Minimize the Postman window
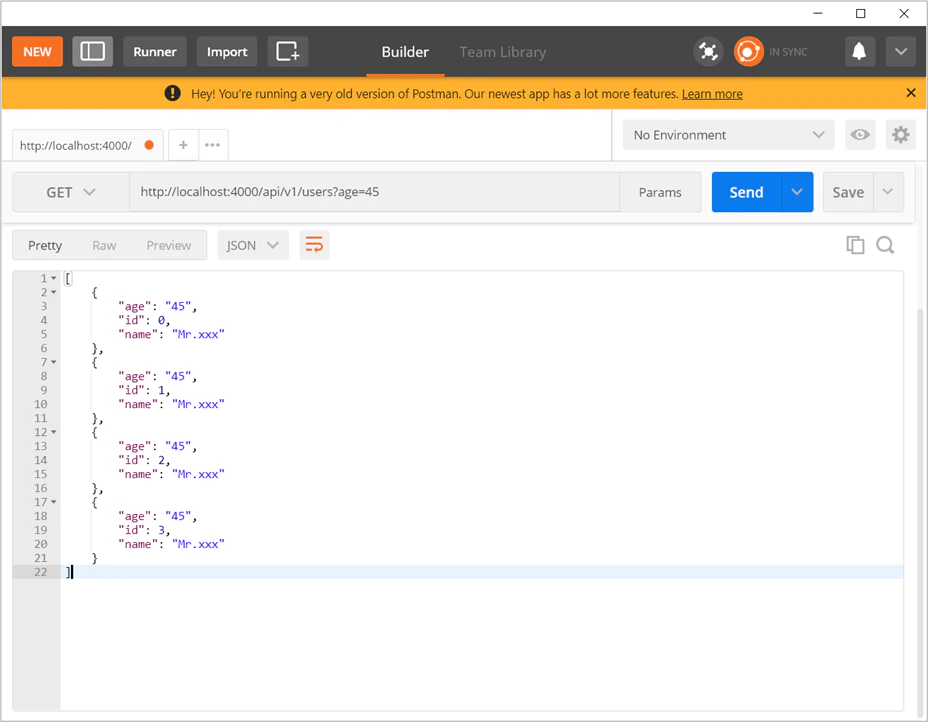 point(818,13)
